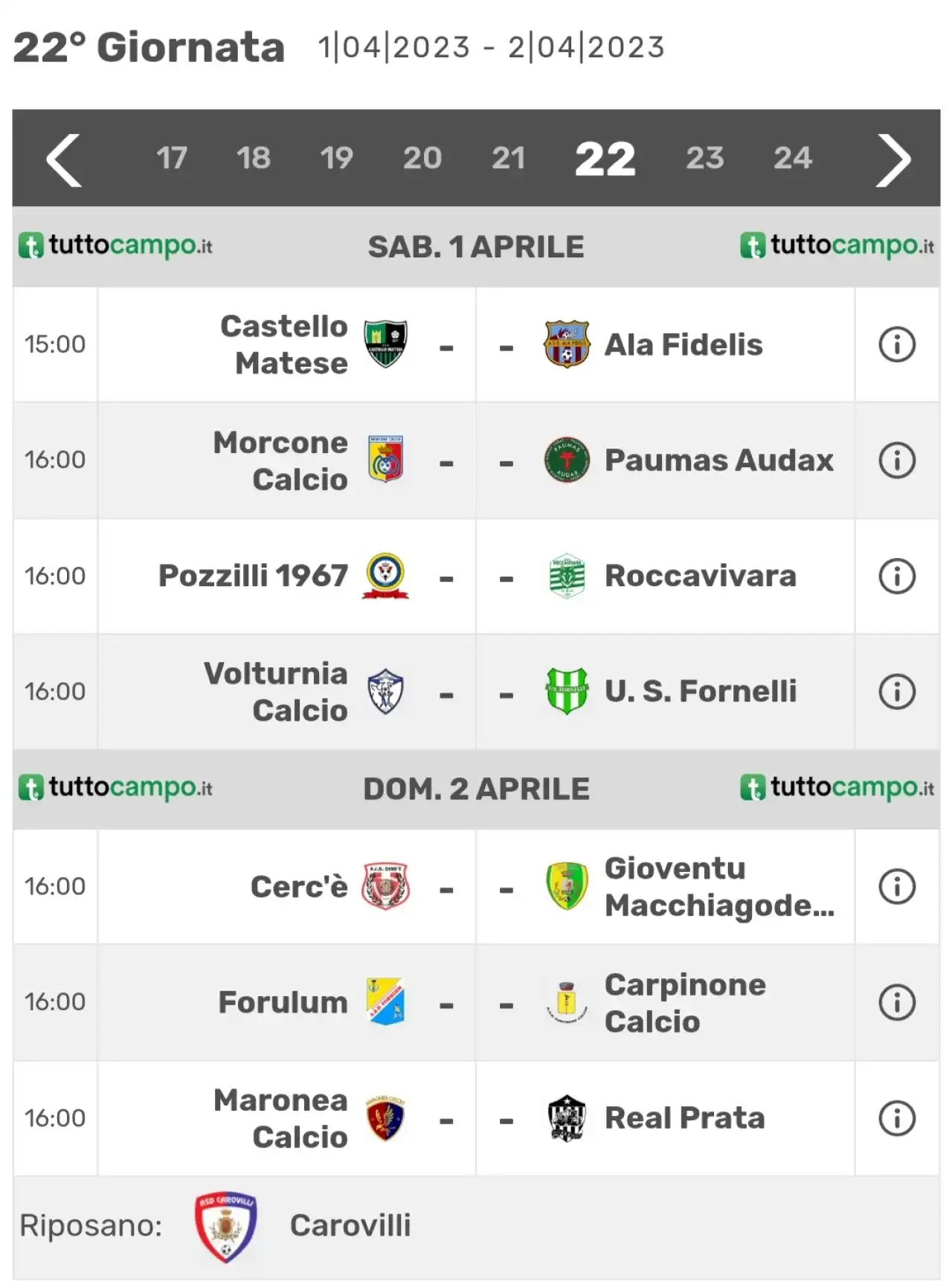Click the Carovilli team crest
This screenshot has height=1287, width=952.
click(x=225, y=1227)
